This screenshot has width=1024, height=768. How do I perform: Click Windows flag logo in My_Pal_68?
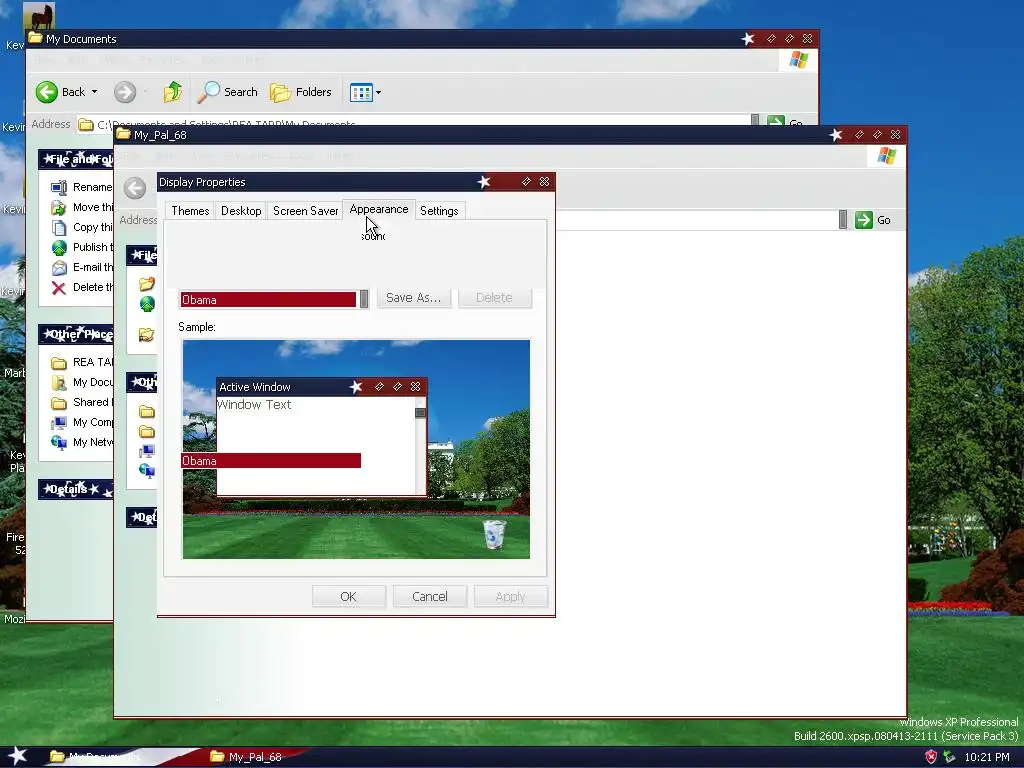click(x=886, y=156)
